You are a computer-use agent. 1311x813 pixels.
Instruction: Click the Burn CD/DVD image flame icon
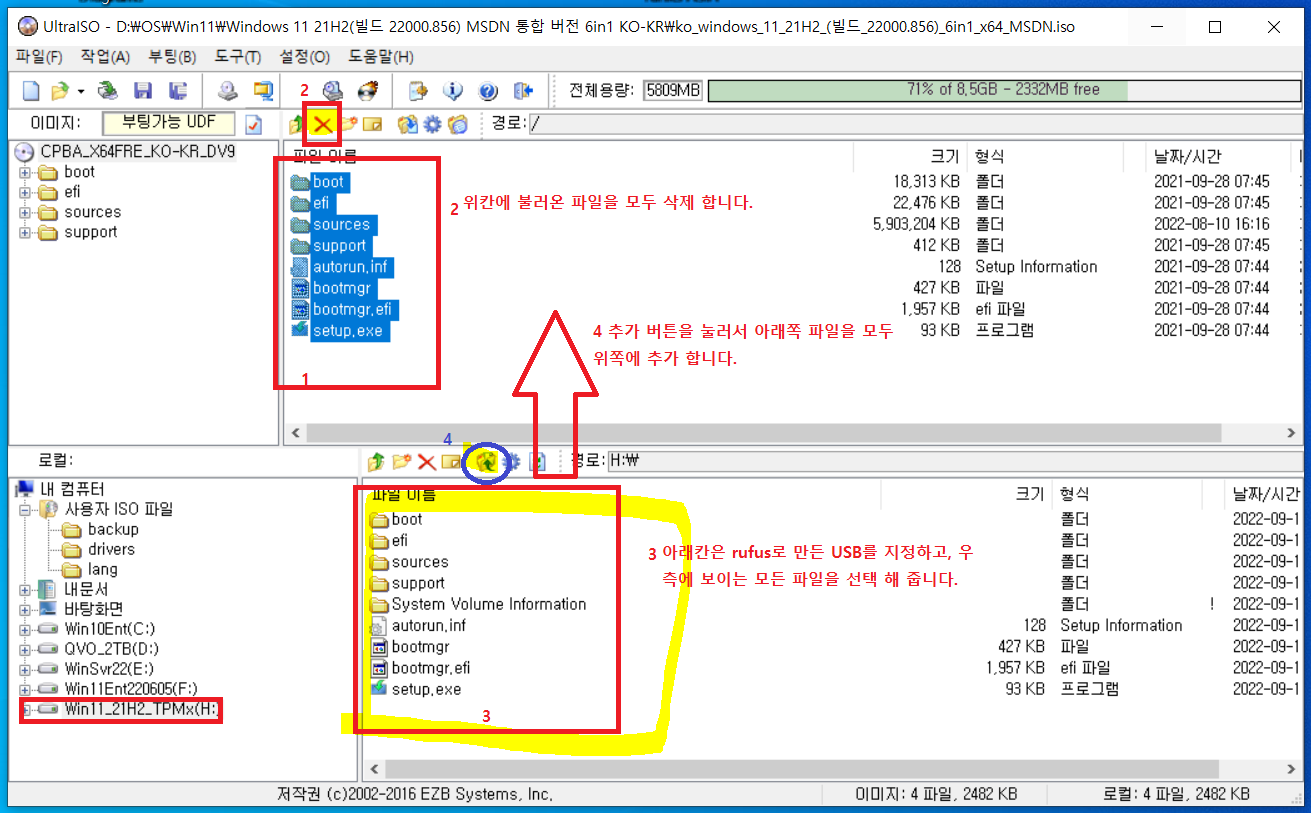(x=367, y=91)
